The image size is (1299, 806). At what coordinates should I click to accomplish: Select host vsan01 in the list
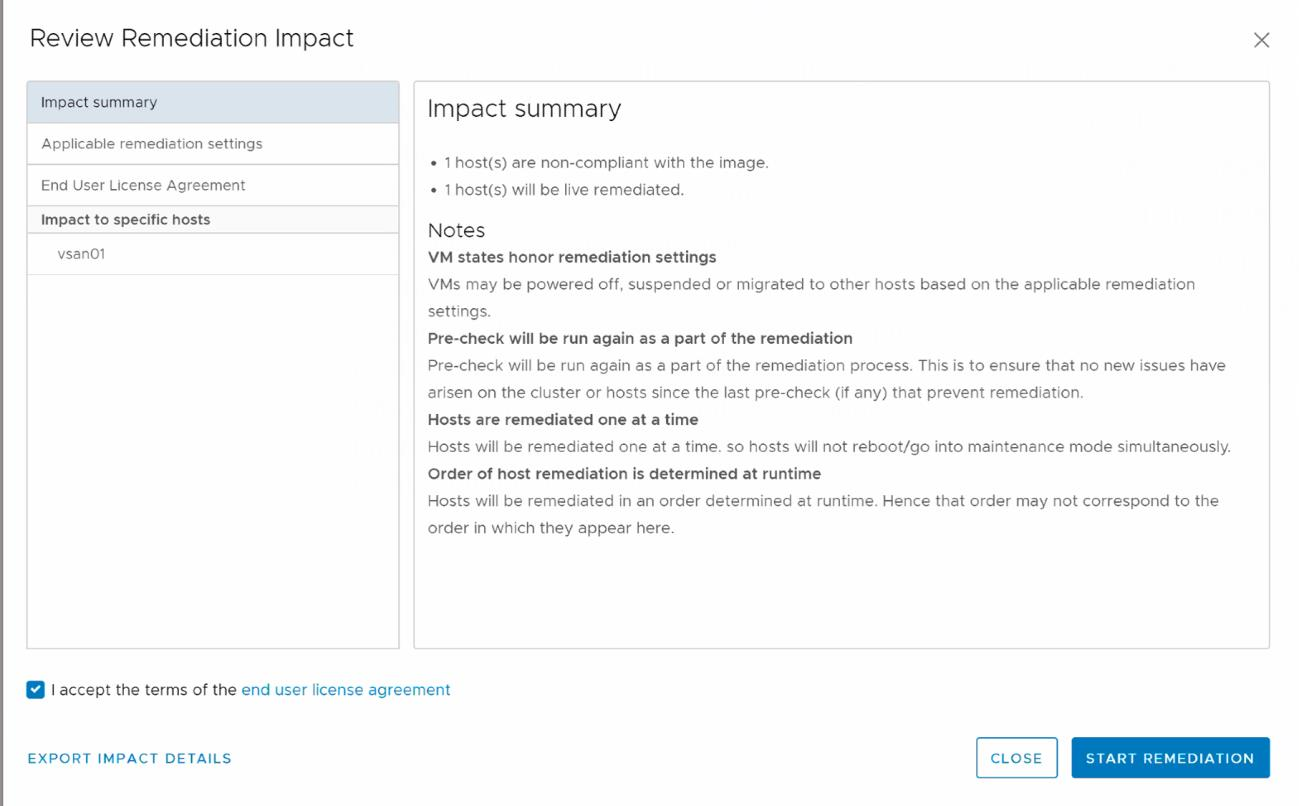[213, 254]
